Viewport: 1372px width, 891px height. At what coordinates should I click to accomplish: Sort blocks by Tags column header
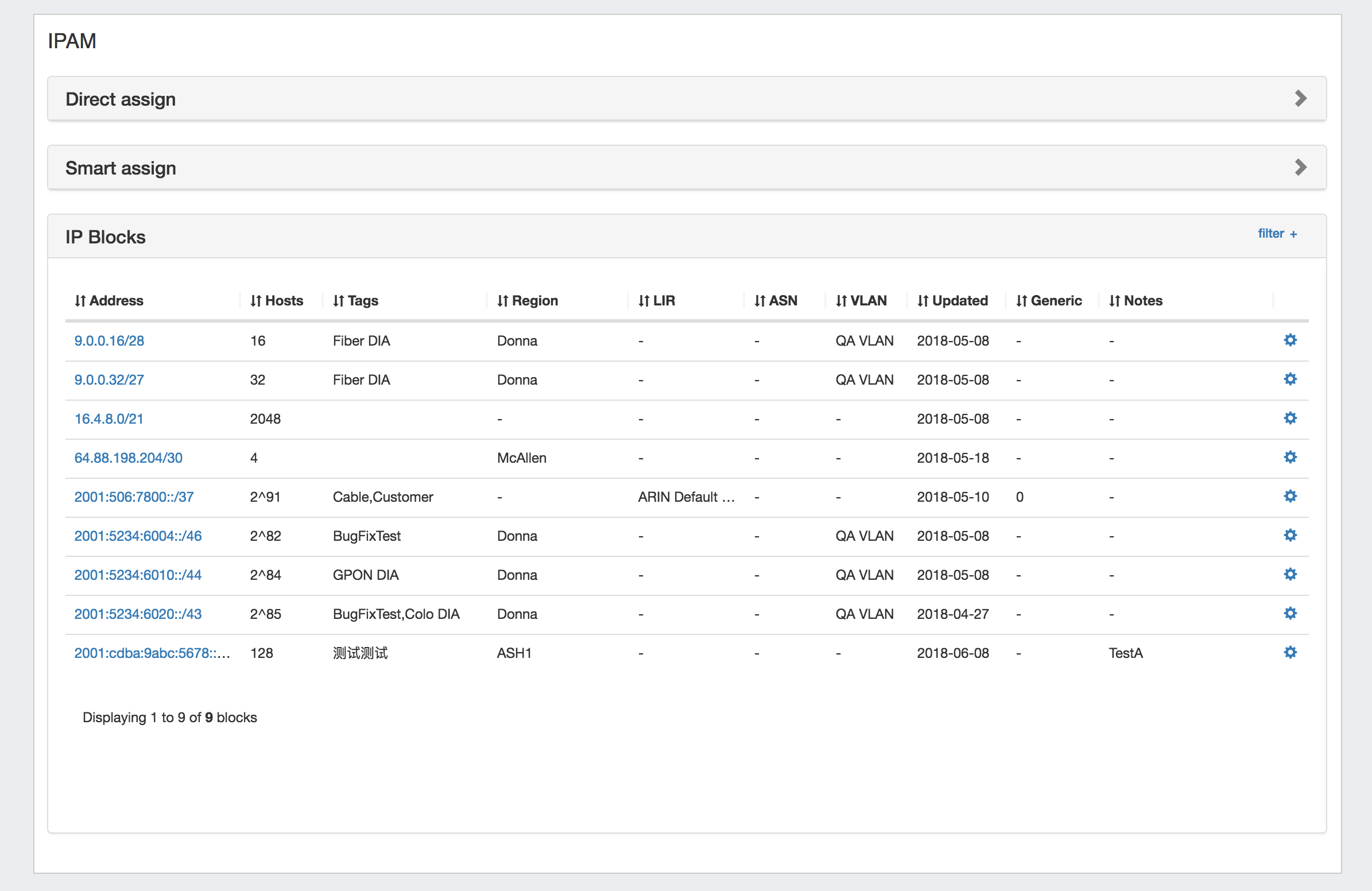click(356, 301)
